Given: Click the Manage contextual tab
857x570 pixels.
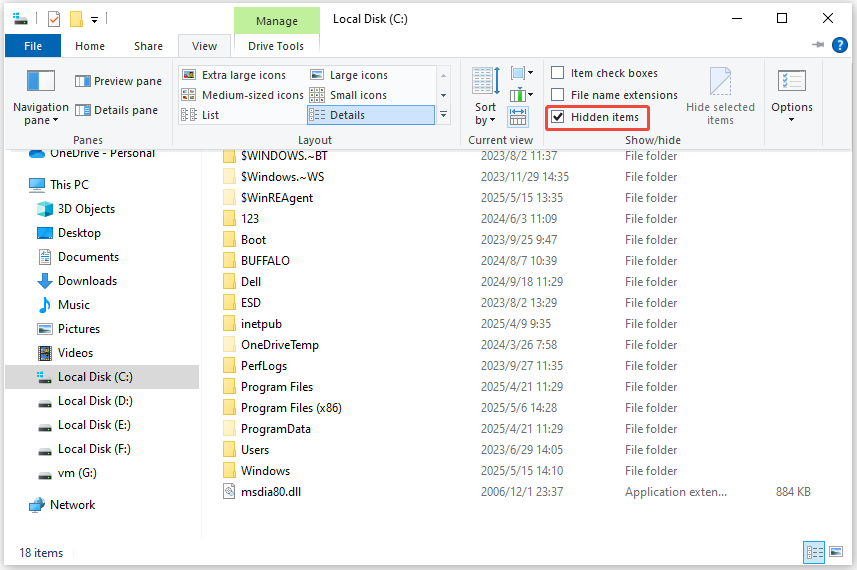Looking at the screenshot, I should point(277,21).
